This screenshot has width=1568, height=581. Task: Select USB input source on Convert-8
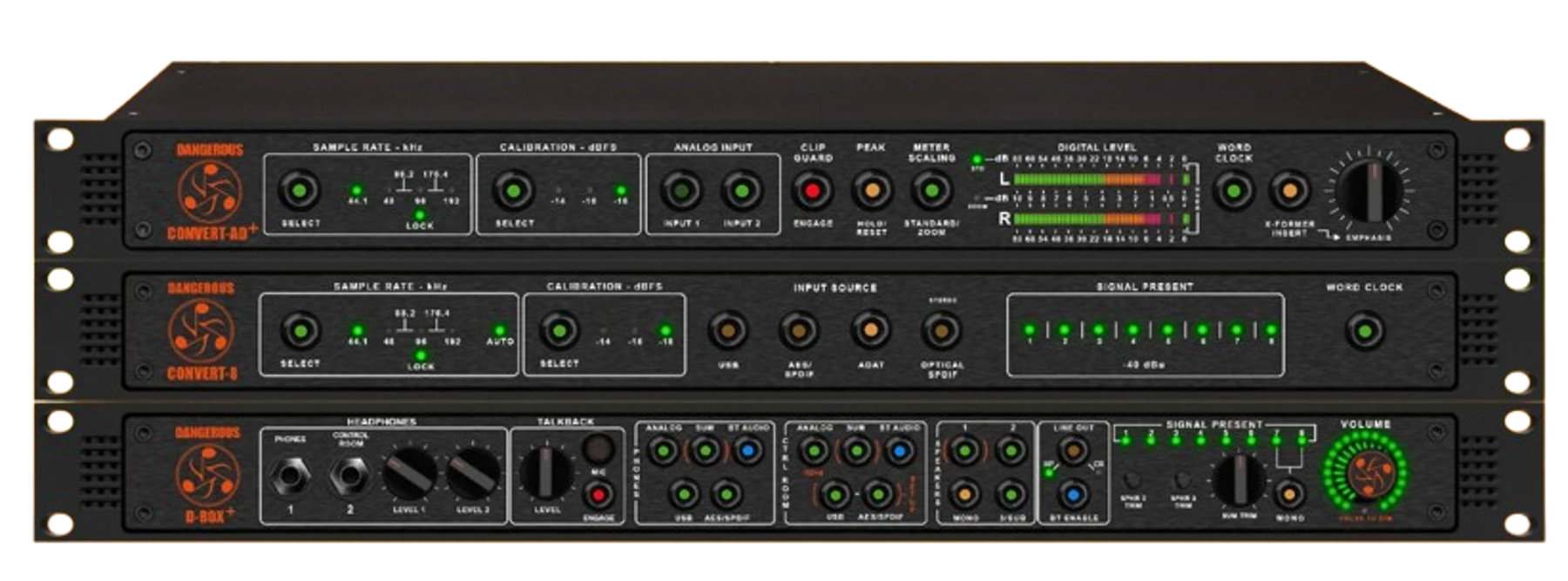tap(728, 331)
